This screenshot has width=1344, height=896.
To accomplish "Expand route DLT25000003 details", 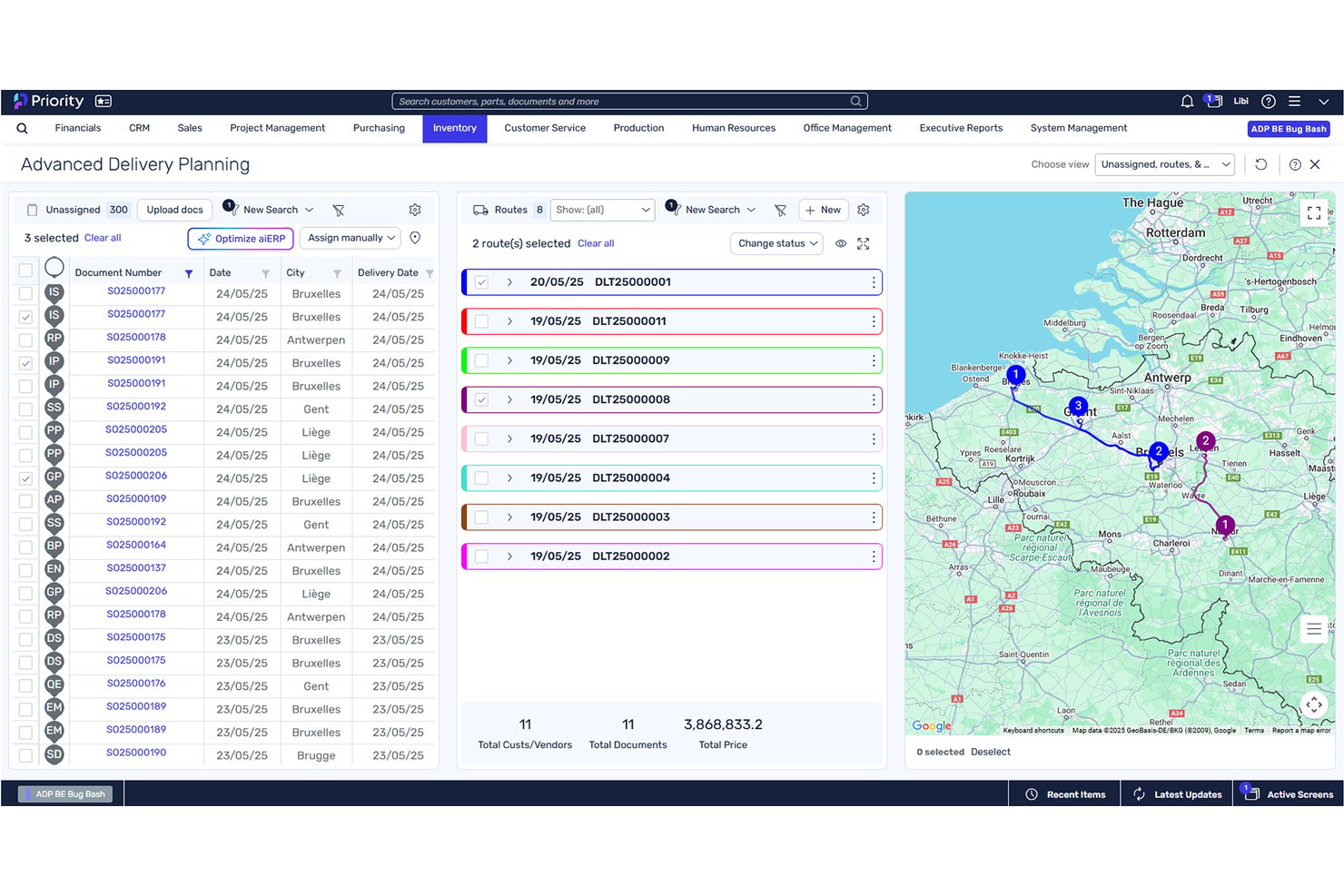I will click(x=509, y=517).
